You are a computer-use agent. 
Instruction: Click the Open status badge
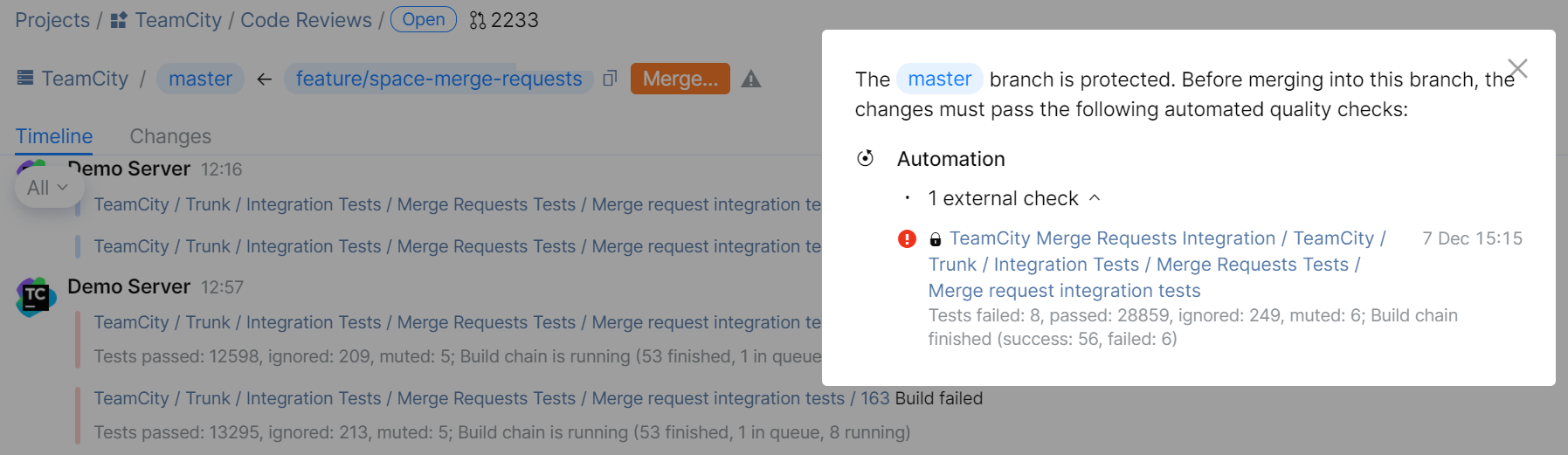click(423, 19)
